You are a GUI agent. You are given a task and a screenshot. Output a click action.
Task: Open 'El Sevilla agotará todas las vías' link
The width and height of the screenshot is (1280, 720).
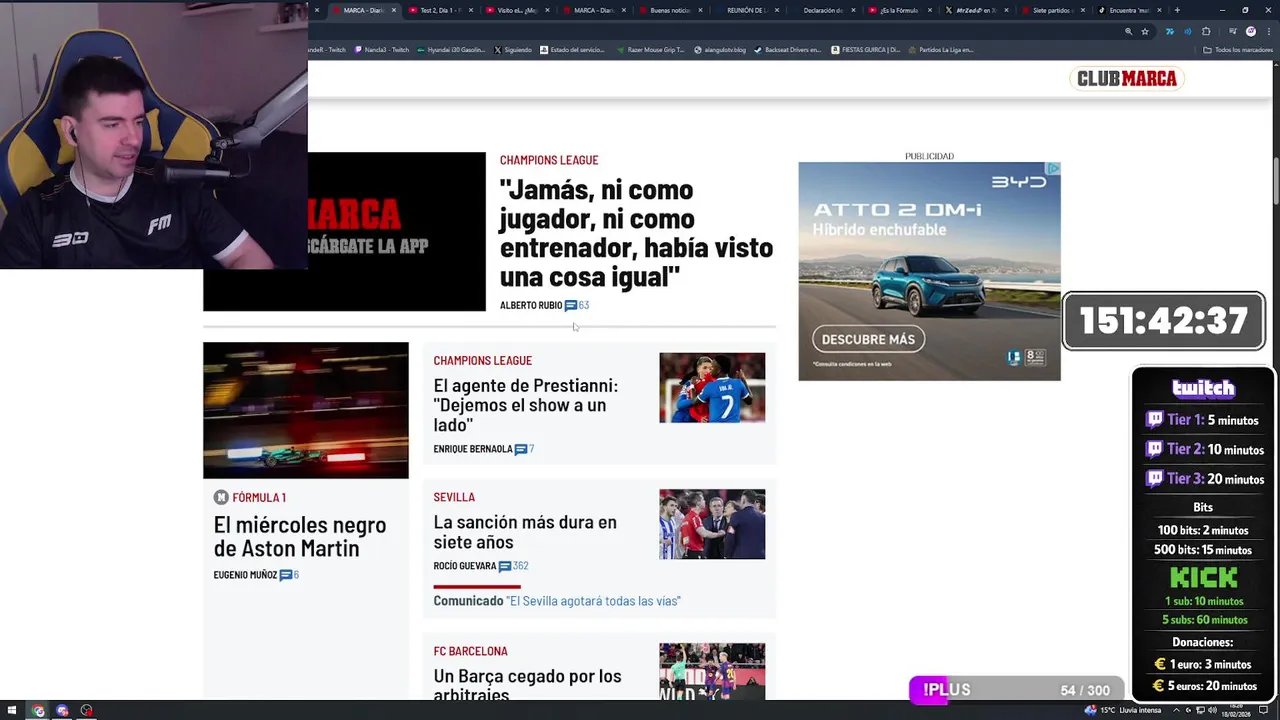pos(594,601)
